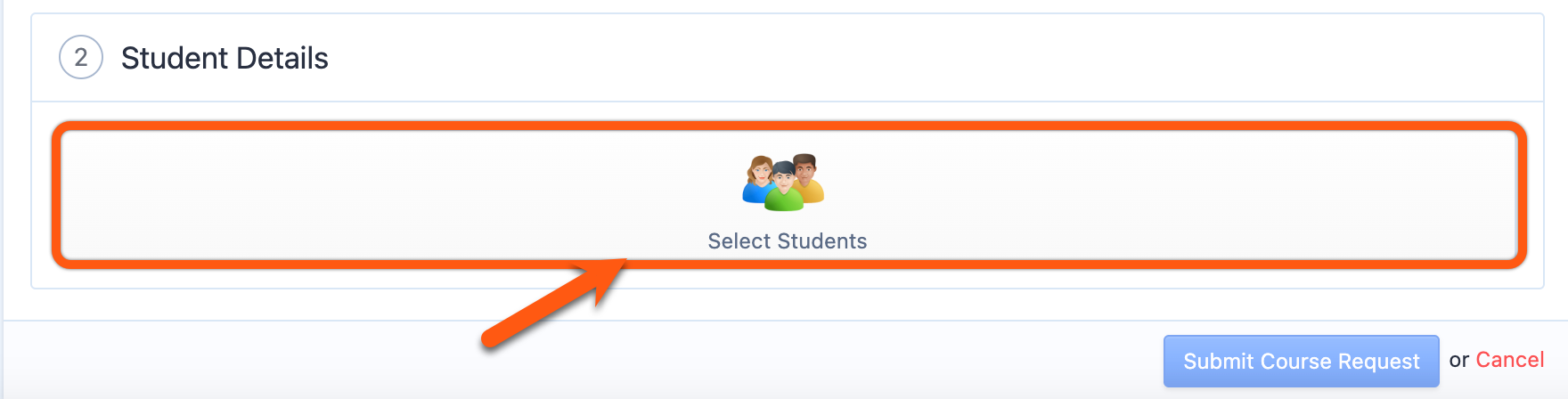Screen dimensions: 1568x399
Task: Click the yellow-shirt man figure in the icon
Action: (809, 176)
